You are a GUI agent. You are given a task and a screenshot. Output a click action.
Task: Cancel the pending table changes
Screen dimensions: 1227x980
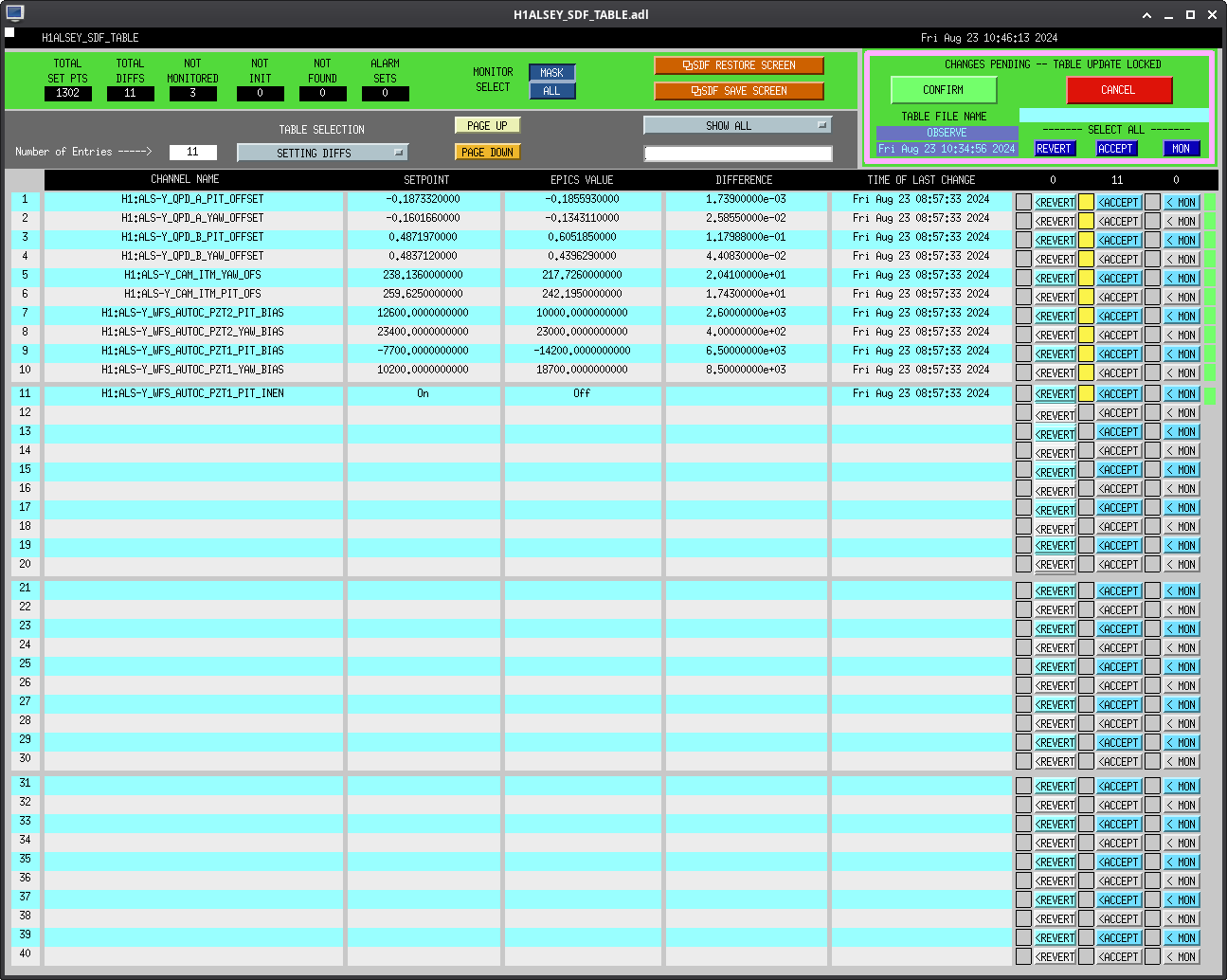pyautogui.click(x=1119, y=90)
